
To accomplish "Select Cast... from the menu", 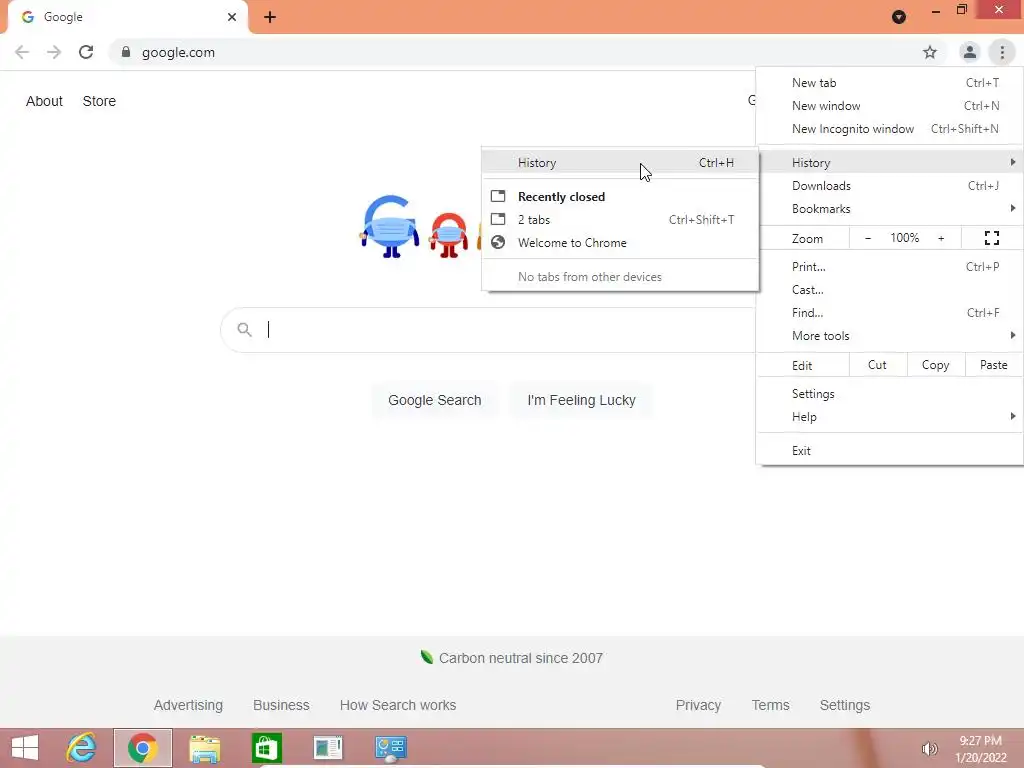I will 889,289.
